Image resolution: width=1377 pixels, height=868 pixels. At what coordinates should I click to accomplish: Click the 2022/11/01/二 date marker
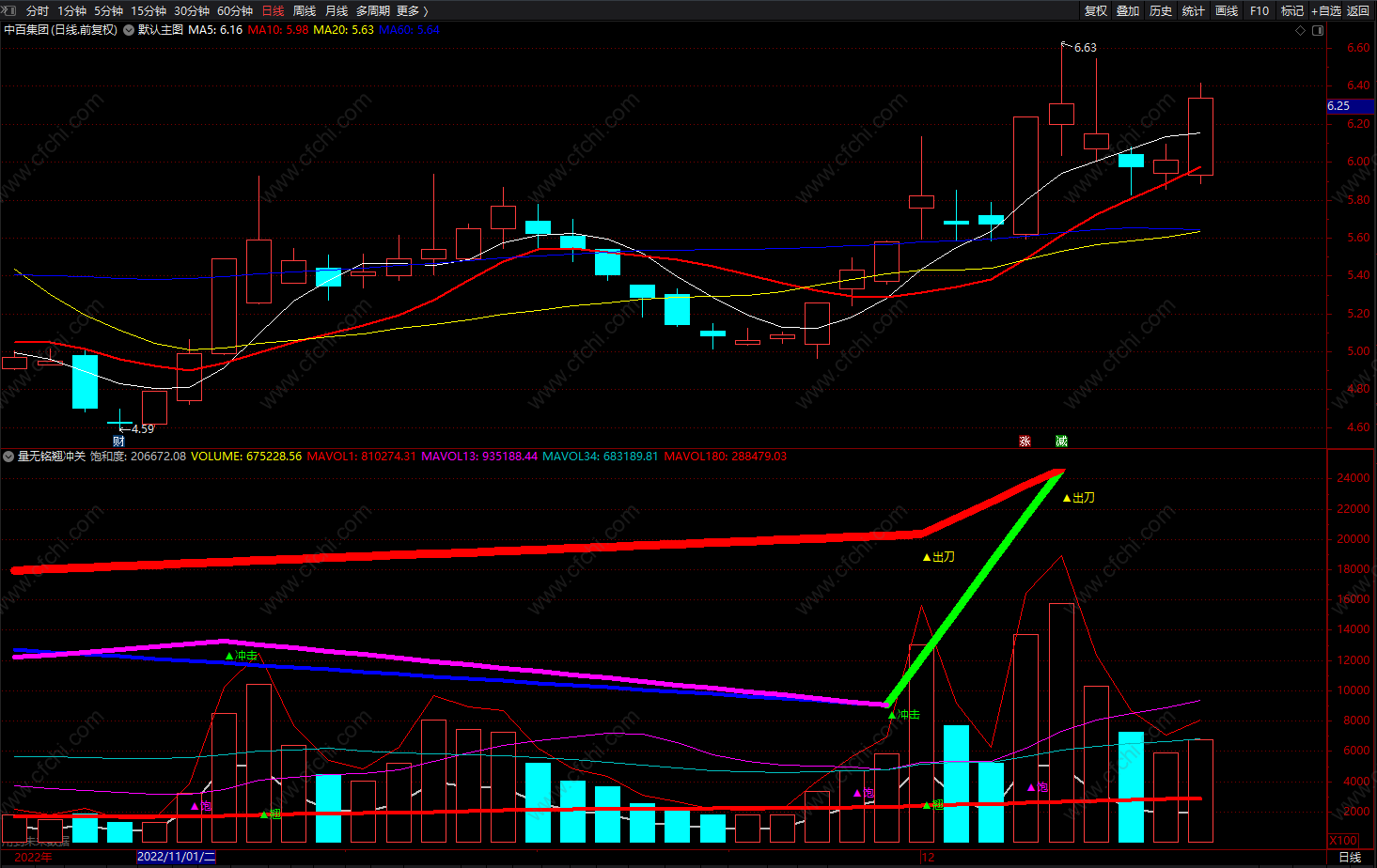176,857
